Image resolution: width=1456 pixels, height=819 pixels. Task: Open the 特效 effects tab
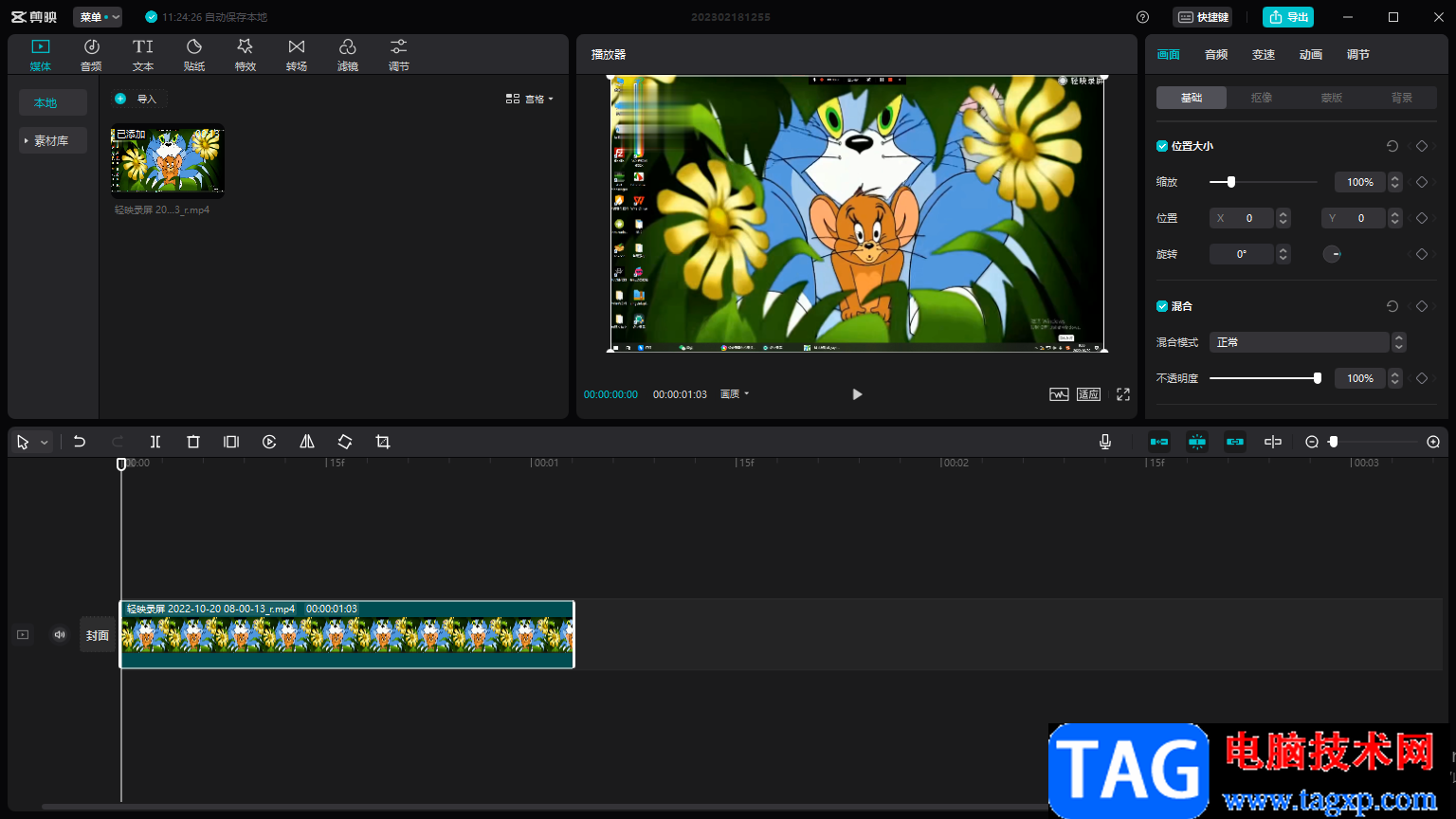click(x=246, y=55)
